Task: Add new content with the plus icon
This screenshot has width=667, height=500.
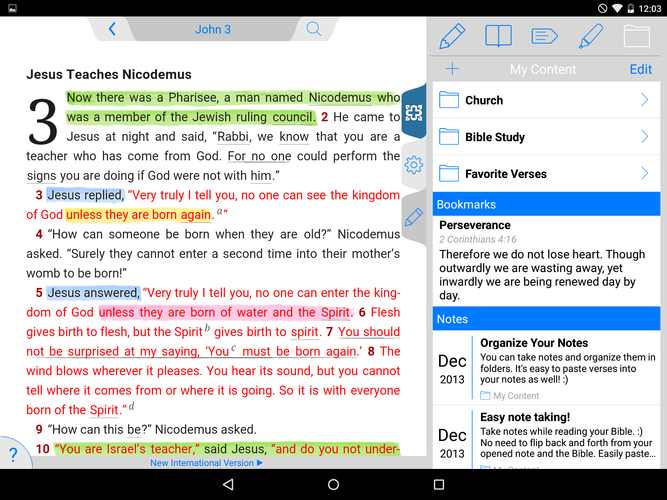Action: pos(452,69)
